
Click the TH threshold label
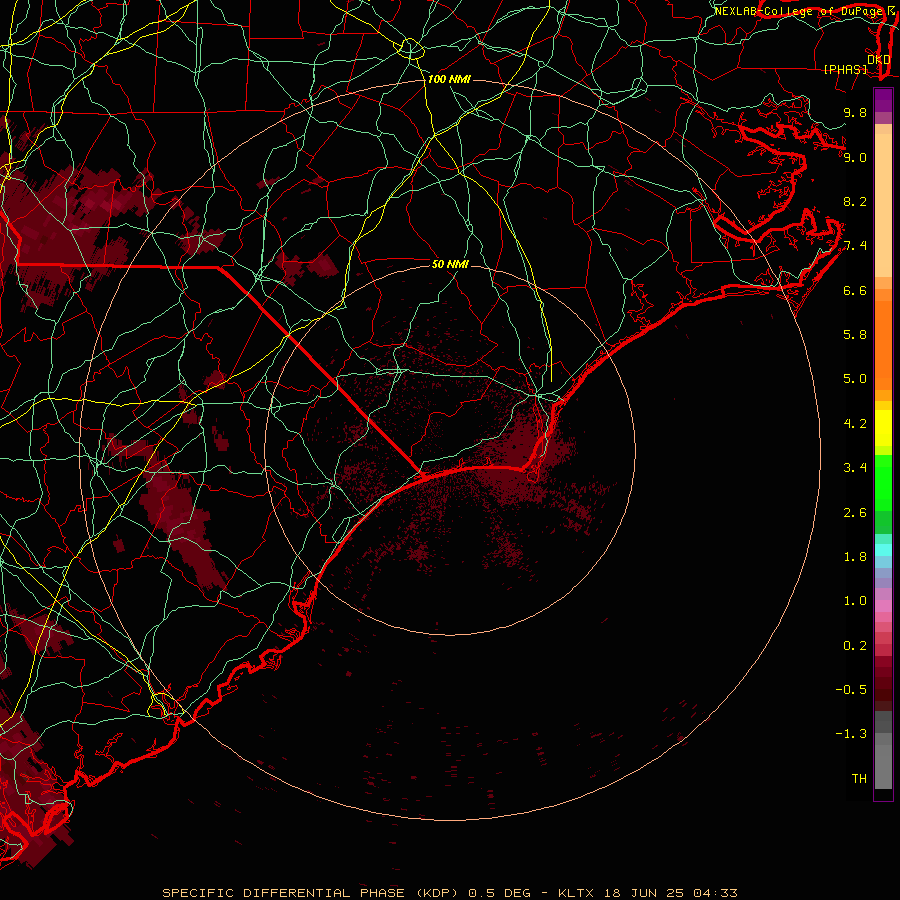[x=859, y=779]
